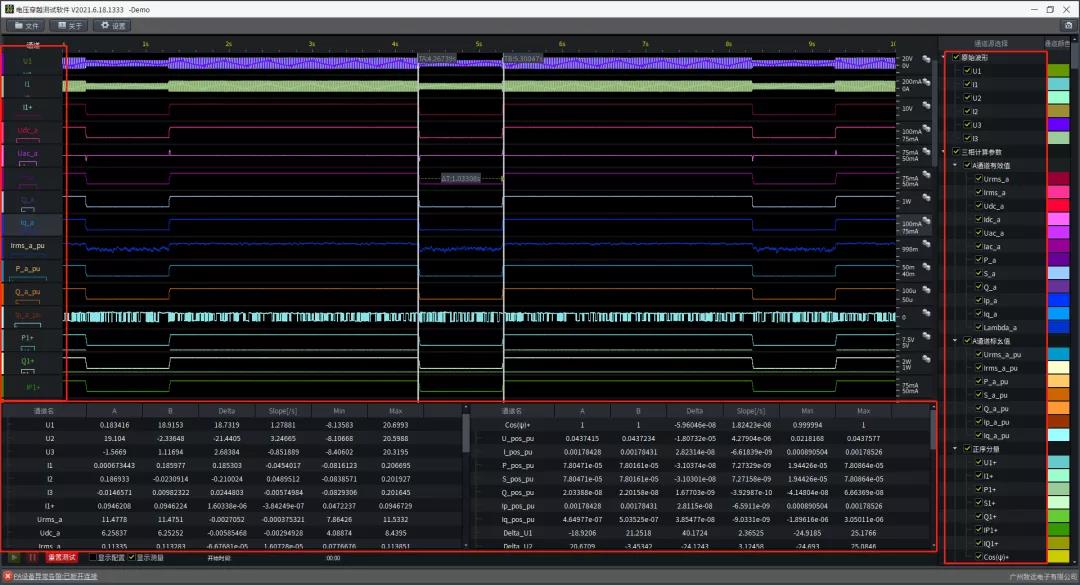The height and width of the screenshot is (585, 1080).
Task: Click the color swatch for Urms_a
Action: coord(1058,179)
